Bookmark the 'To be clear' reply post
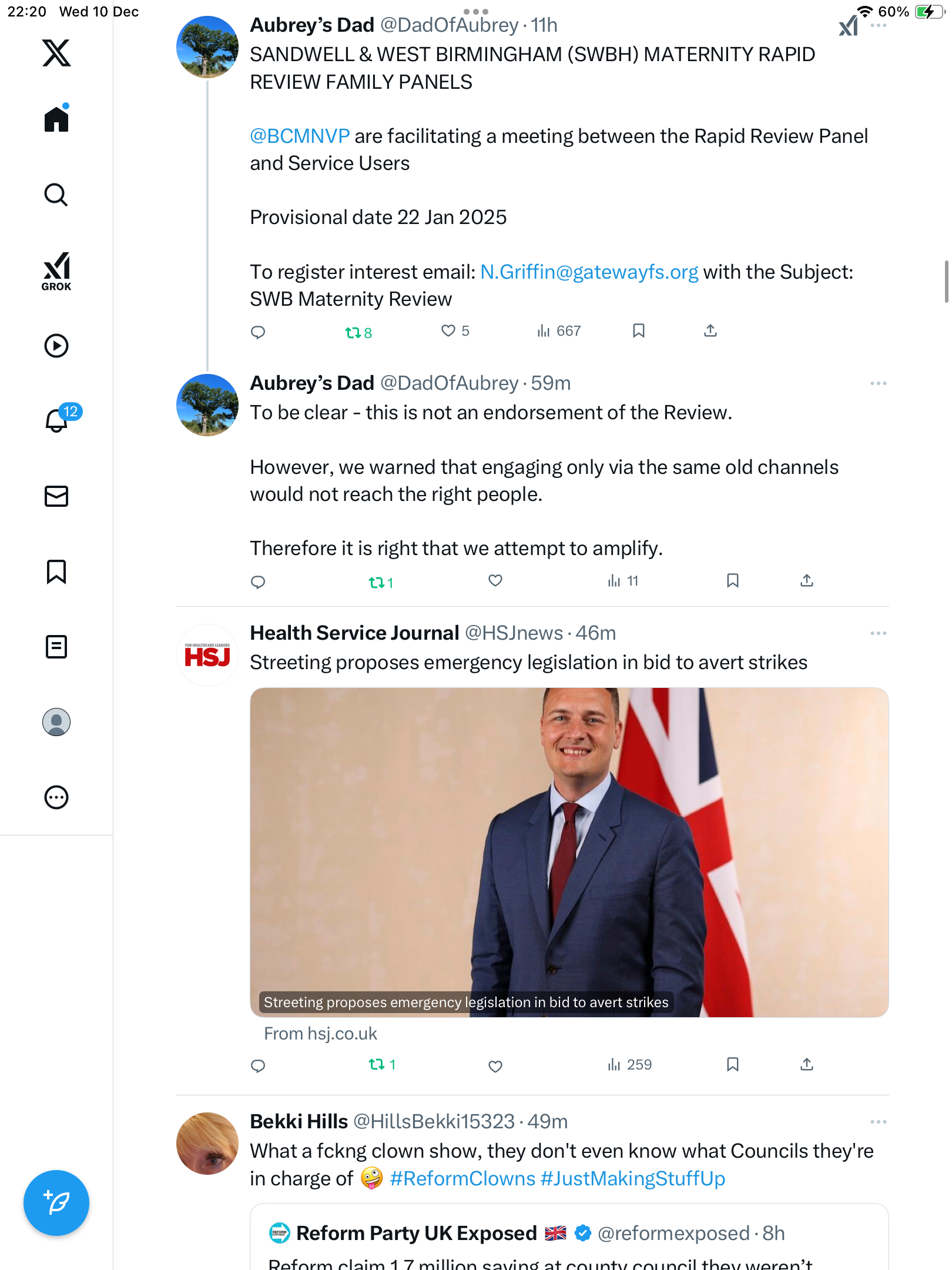This screenshot has height=1270, width=952. pos(732,581)
